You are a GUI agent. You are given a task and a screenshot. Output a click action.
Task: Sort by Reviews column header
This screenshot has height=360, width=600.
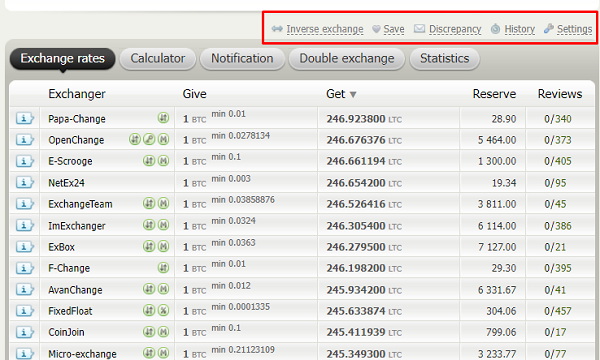(560, 94)
